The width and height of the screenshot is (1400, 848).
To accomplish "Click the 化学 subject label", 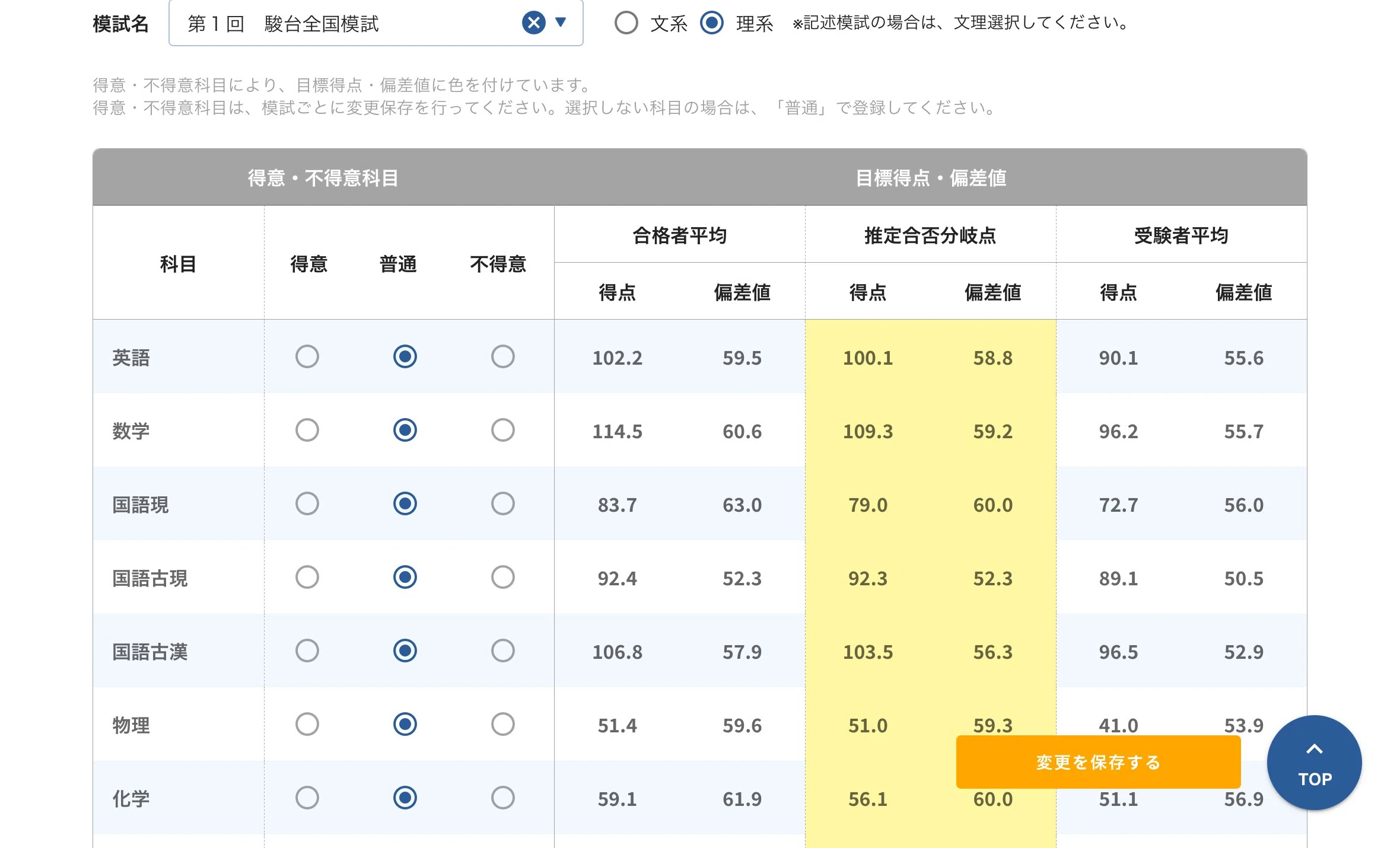I will [131, 799].
